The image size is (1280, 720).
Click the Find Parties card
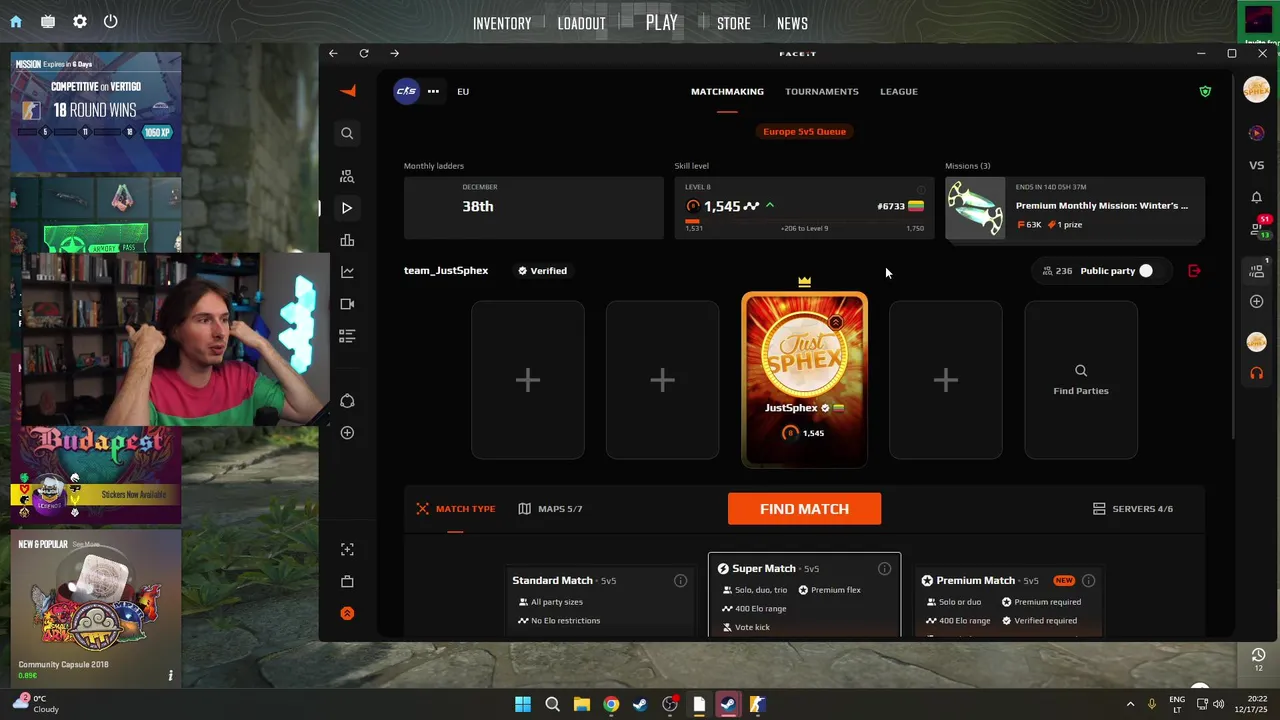(1081, 380)
